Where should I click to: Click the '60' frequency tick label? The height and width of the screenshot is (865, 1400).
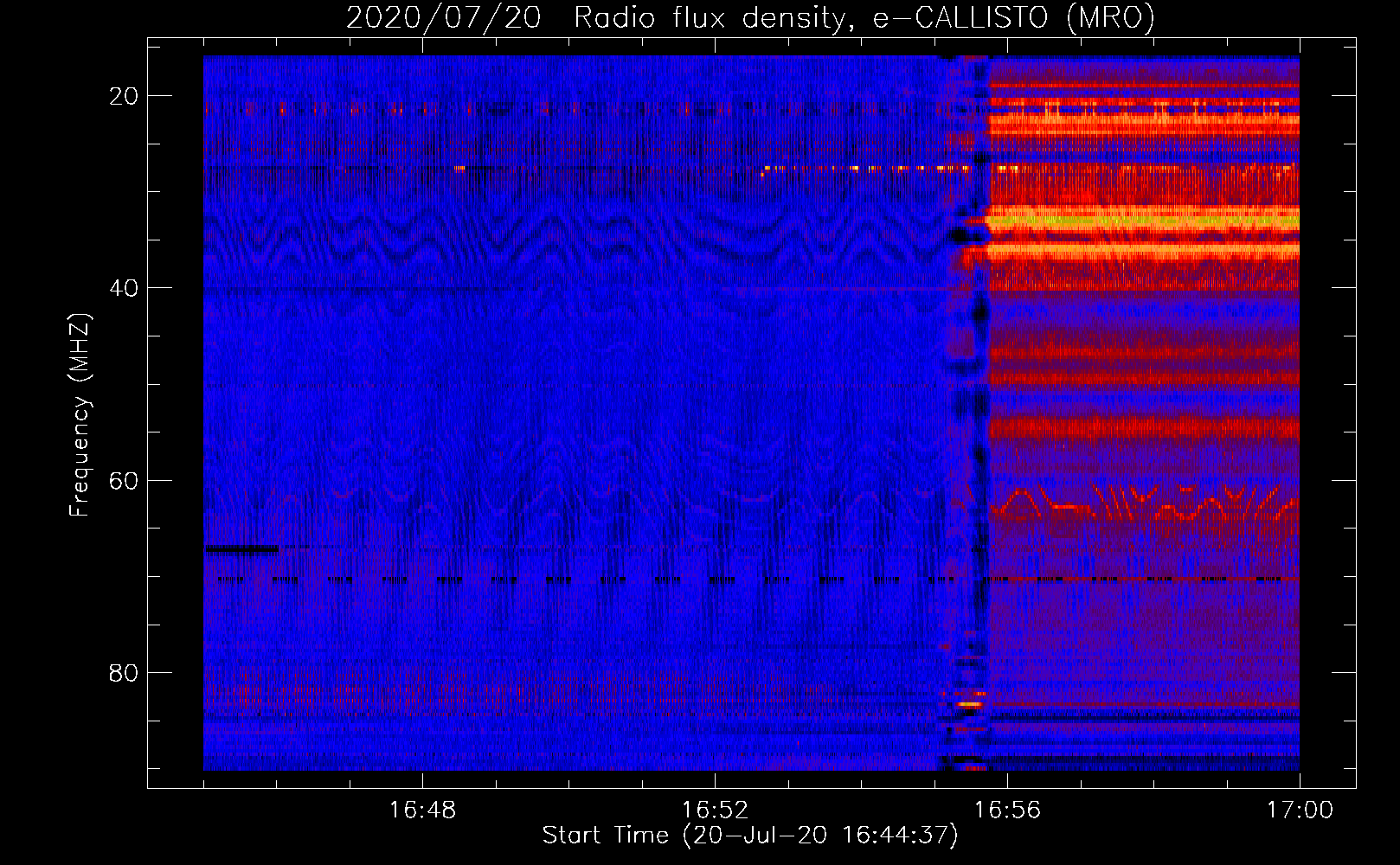pos(124,480)
